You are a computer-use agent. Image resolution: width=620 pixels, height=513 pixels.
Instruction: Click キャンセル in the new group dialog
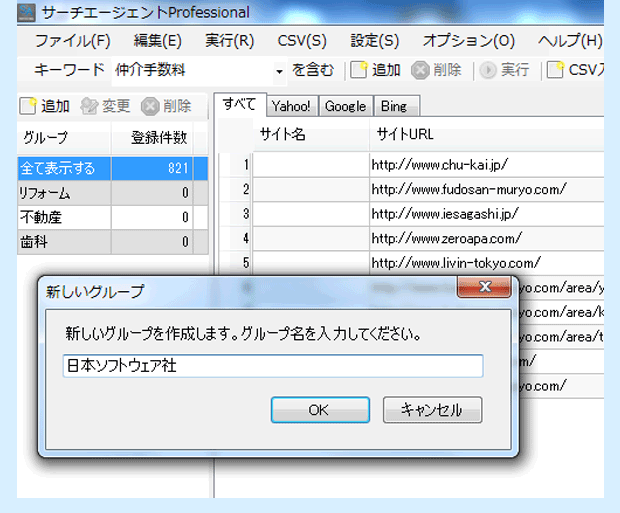pyautogui.click(x=432, y=410)
